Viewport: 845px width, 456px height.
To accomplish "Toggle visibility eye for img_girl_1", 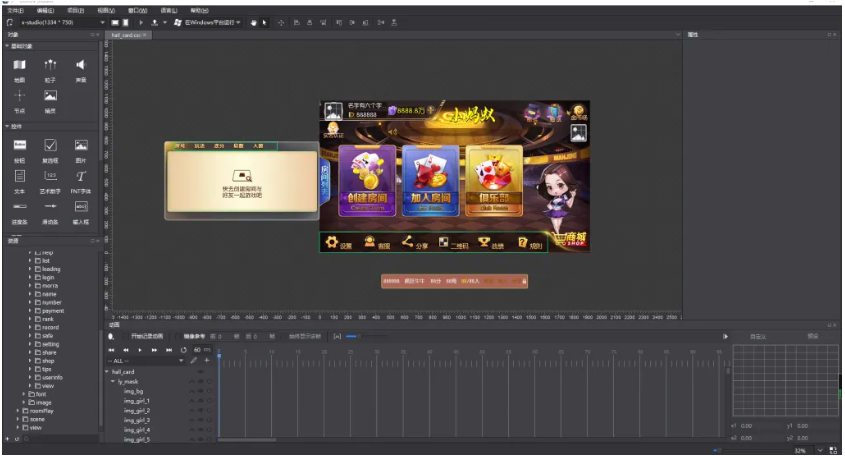I will (200, 401).
